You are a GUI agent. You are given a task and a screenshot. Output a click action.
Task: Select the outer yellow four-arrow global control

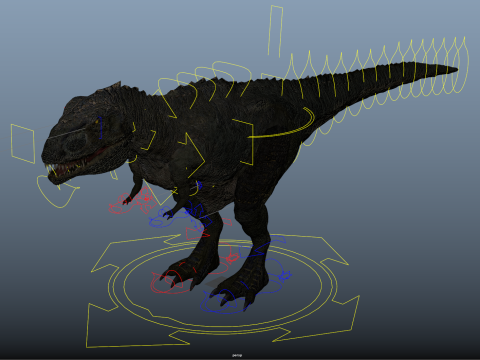pyautogui.click(x=223, y=291)
